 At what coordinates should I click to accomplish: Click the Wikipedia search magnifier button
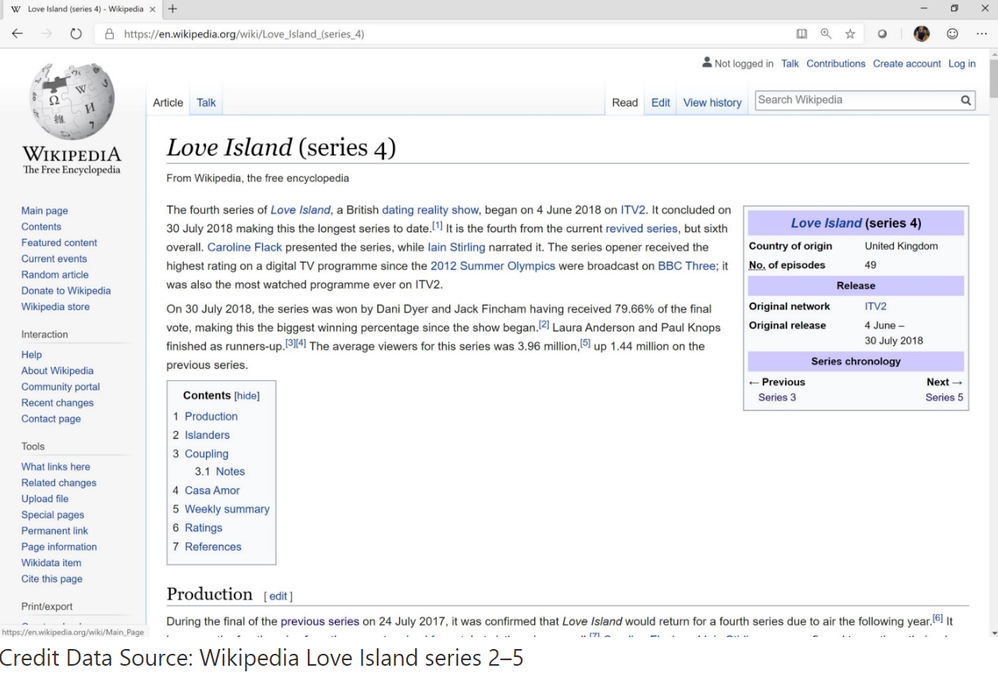pos(966,100)
